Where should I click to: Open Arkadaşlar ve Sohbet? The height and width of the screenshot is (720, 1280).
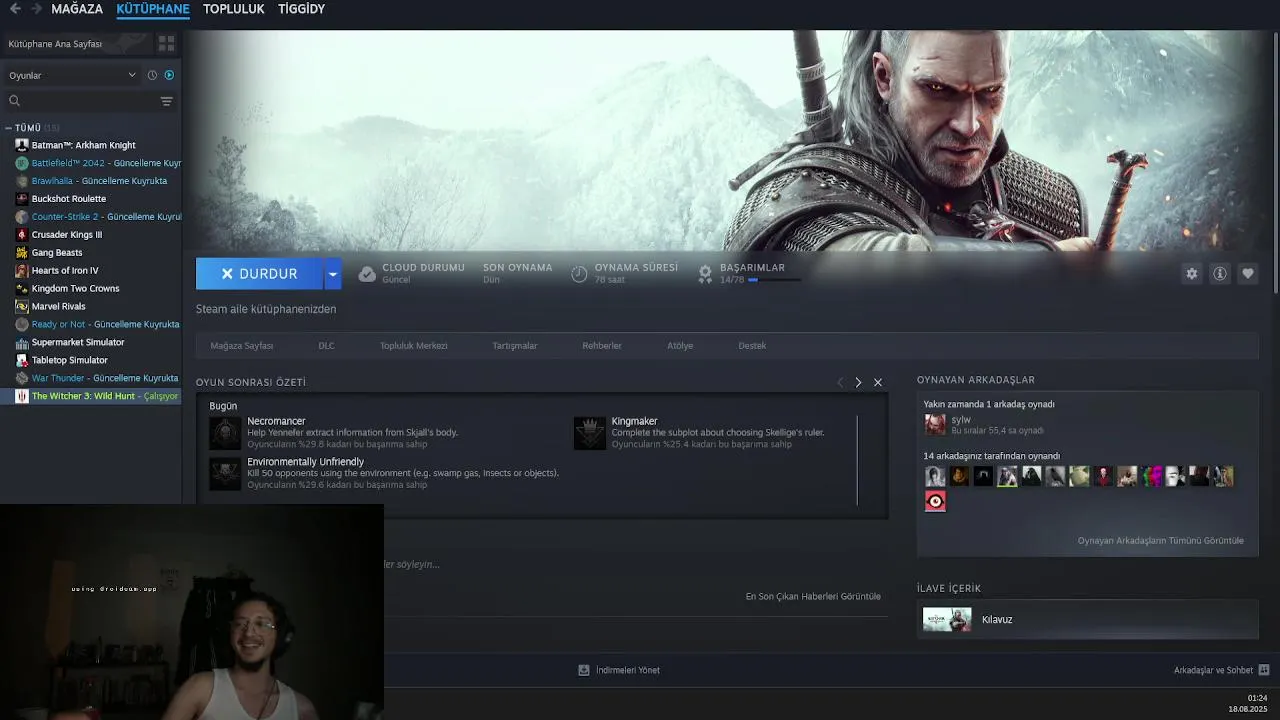pos(1221,670)
